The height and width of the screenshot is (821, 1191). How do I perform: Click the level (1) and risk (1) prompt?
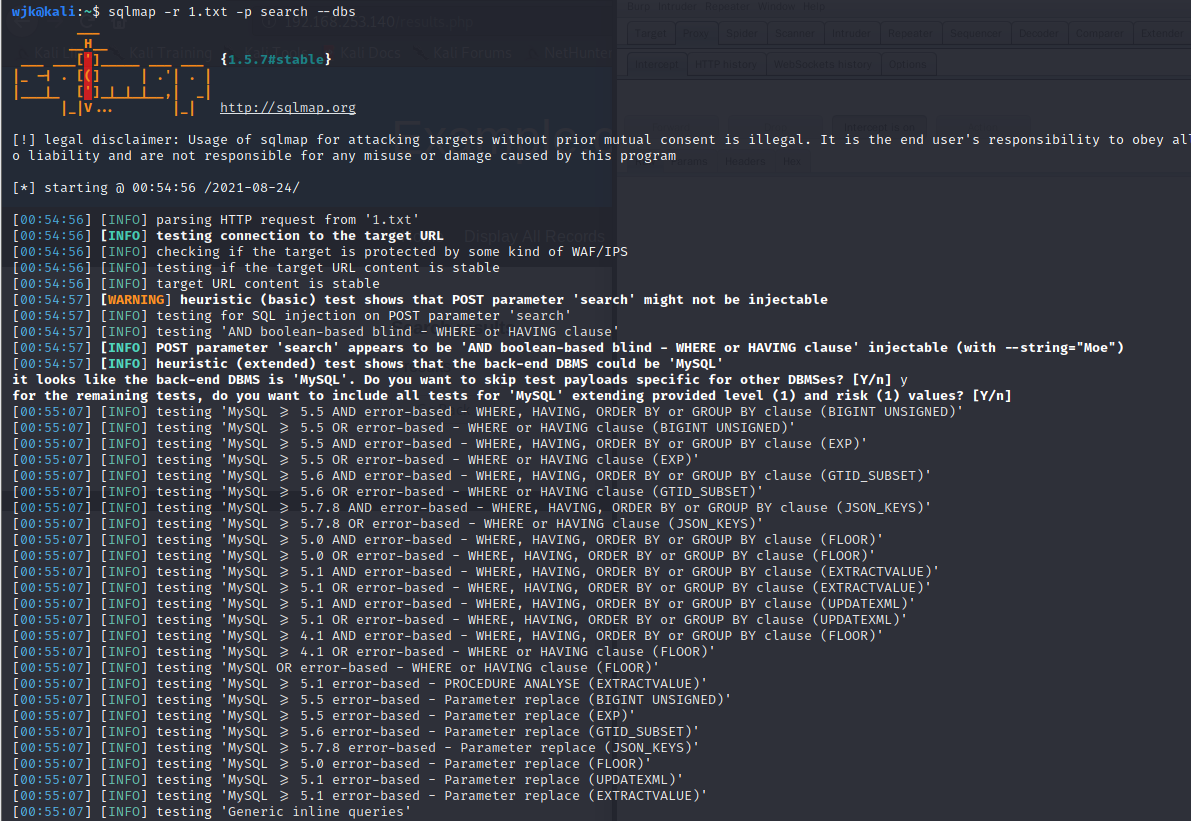(x=512, y=395)
